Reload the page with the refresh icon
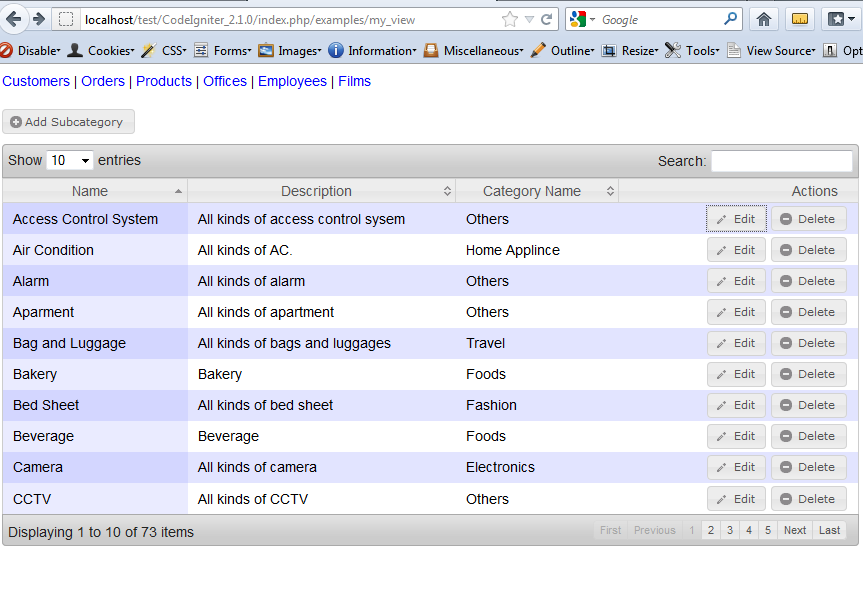This screenshot has width=863, height=616. pyautogui.click(x=547, y=20)
